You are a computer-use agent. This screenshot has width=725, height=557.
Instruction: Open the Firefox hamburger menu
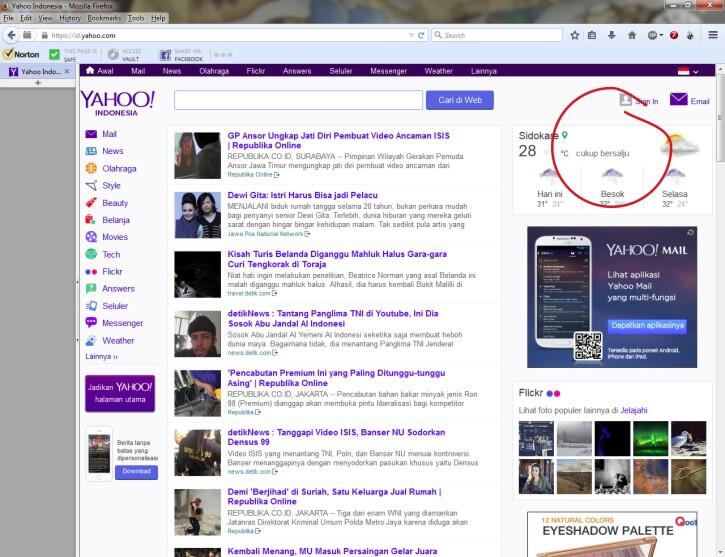[x=713, y=35]
